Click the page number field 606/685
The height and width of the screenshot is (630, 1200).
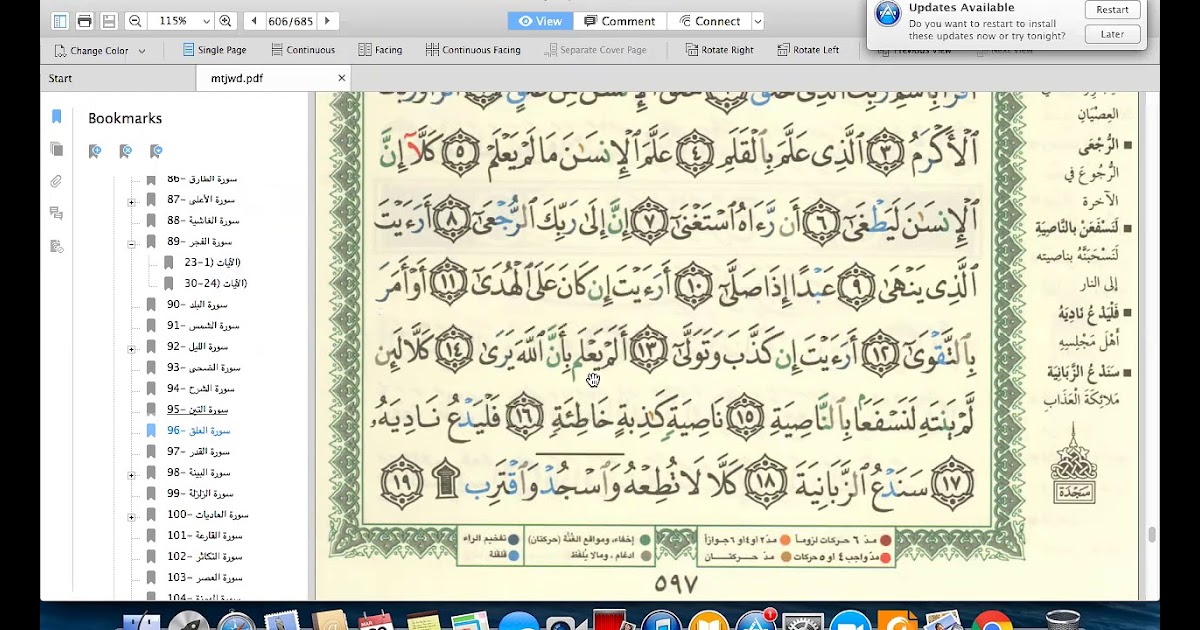(x=290, y=21)
